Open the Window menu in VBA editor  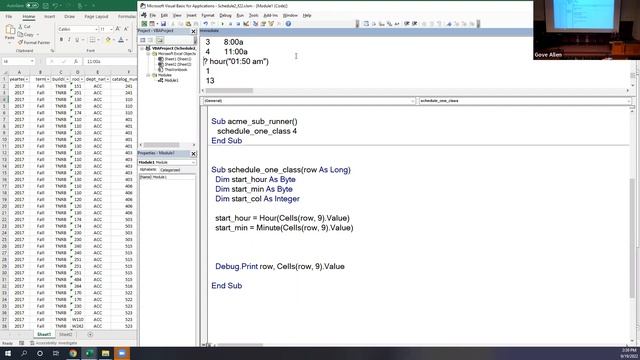[290, 15]
